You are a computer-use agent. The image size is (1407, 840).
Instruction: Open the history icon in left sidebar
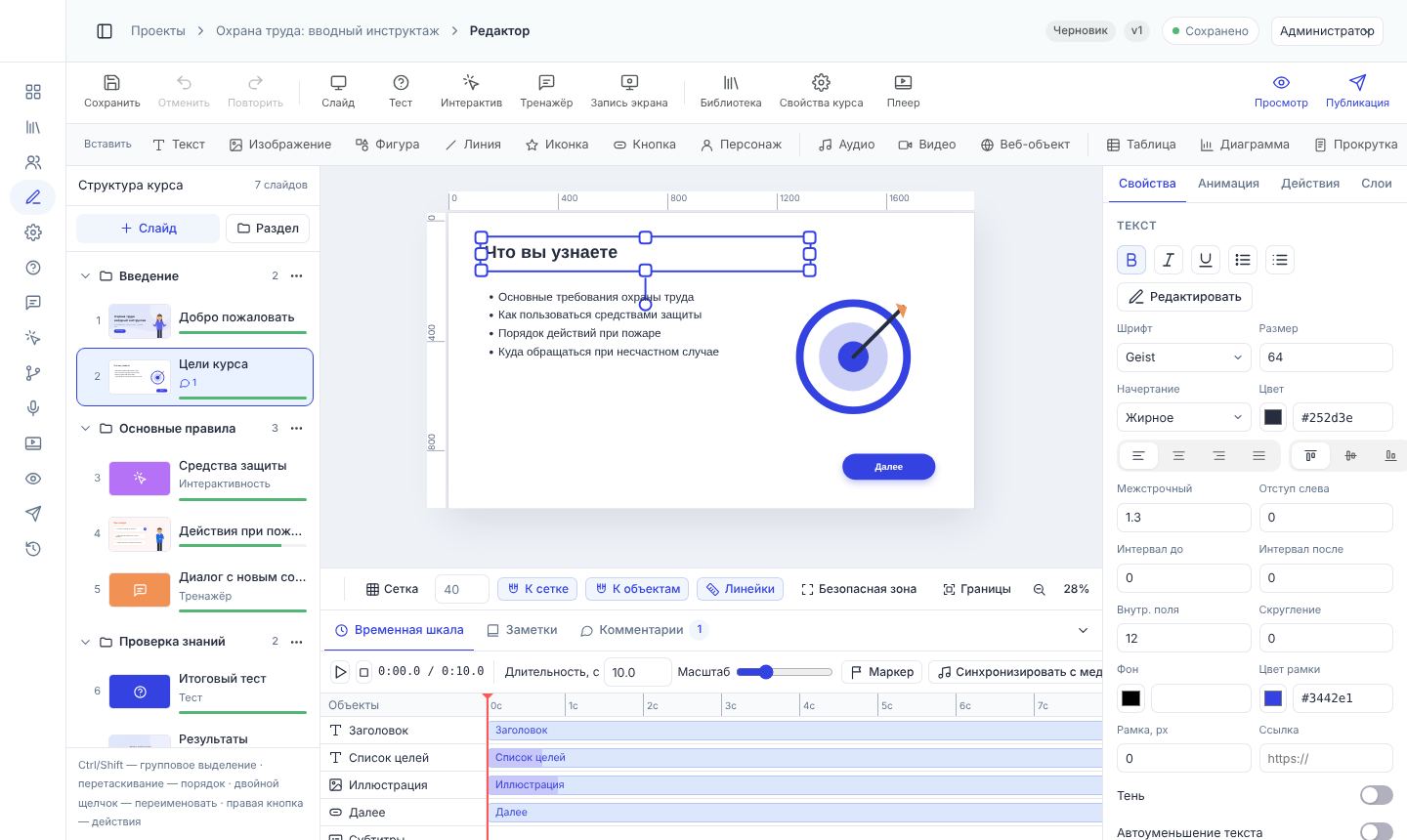point(33,549)
